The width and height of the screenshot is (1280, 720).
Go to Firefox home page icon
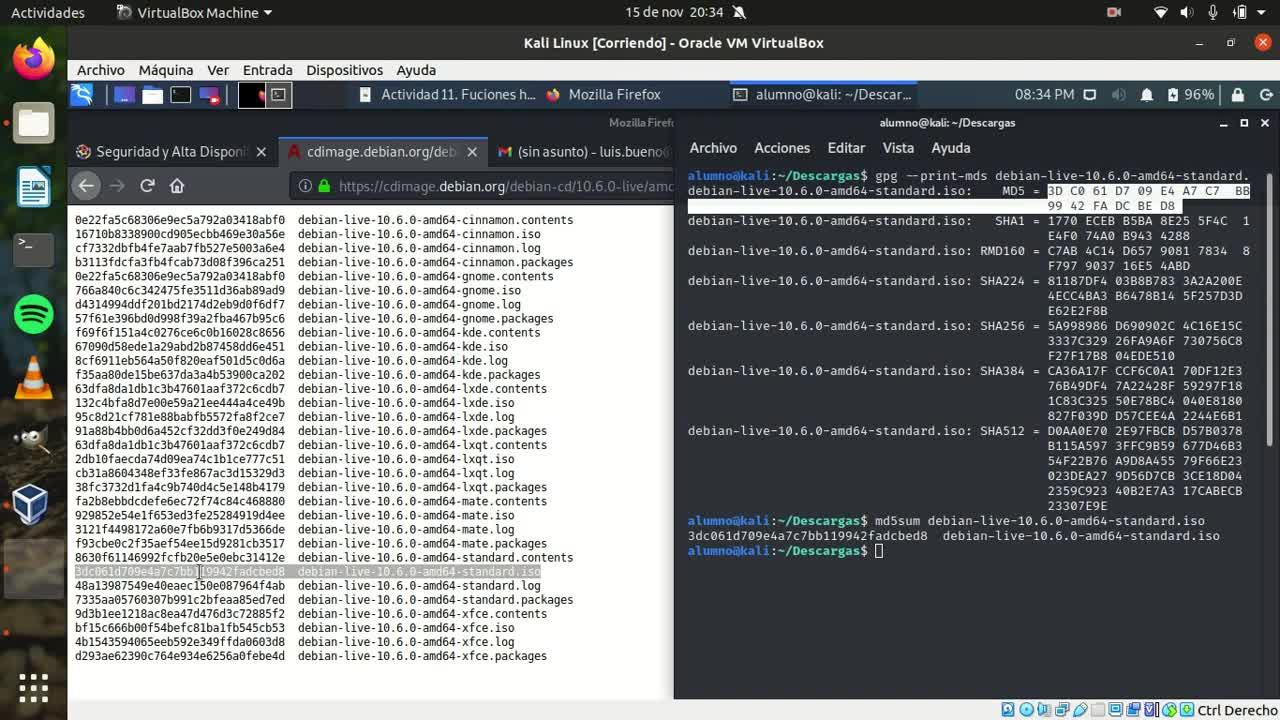click(177, 186)
